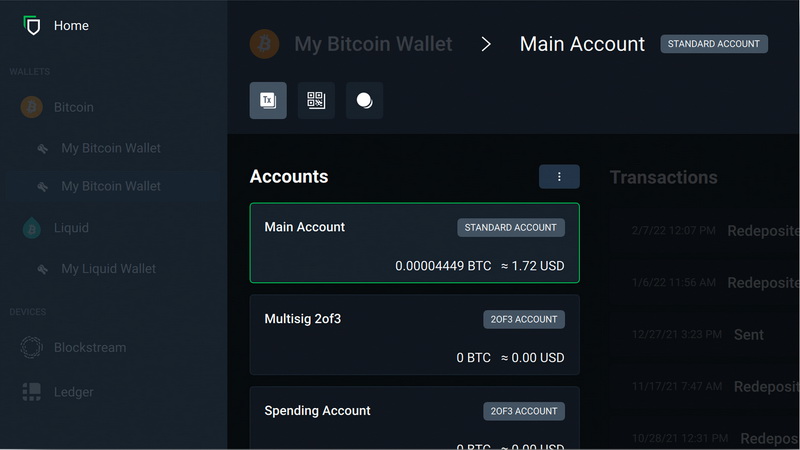Screen dimensions: 800x450
Task: Click the orange Bitcoin icon in header
Action: tap(265, 44)
